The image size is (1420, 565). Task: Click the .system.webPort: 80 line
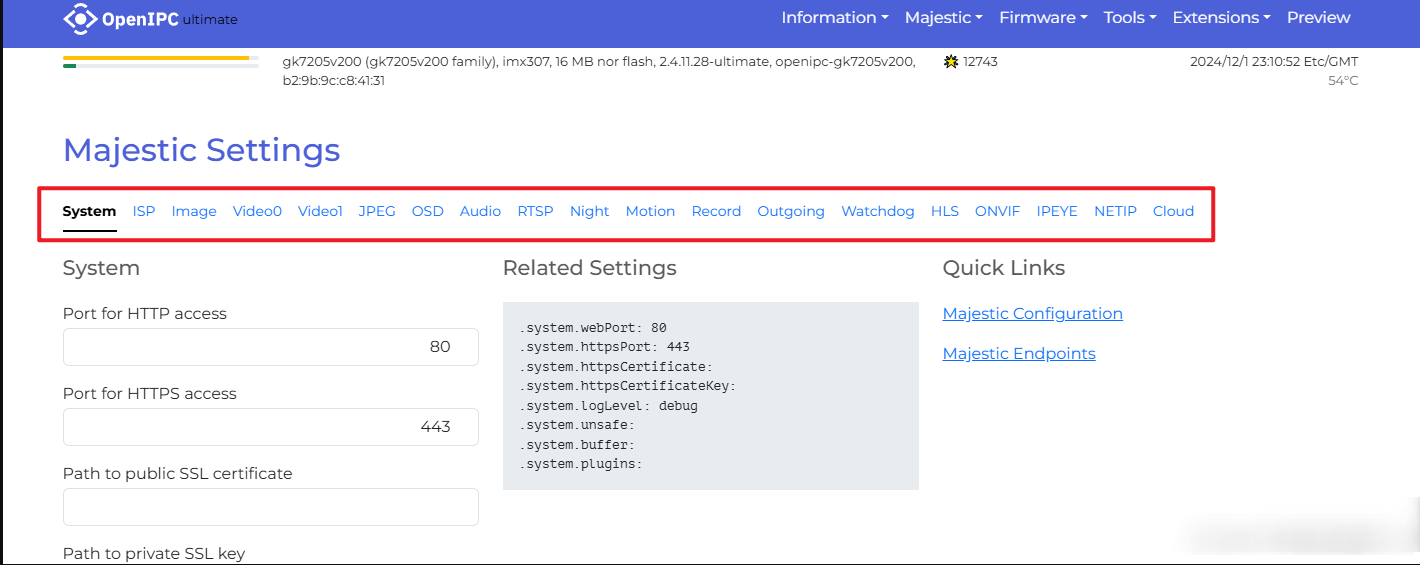click(x=593, y=328)
